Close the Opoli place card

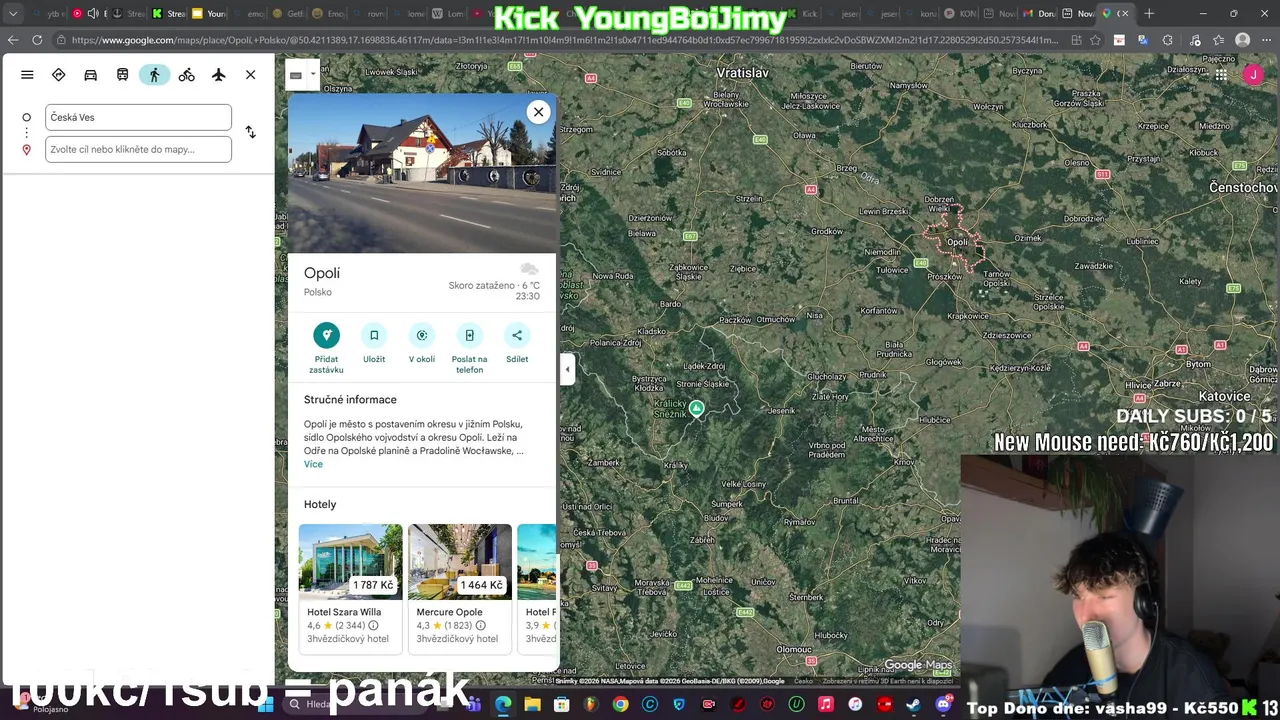pos(538,112)
